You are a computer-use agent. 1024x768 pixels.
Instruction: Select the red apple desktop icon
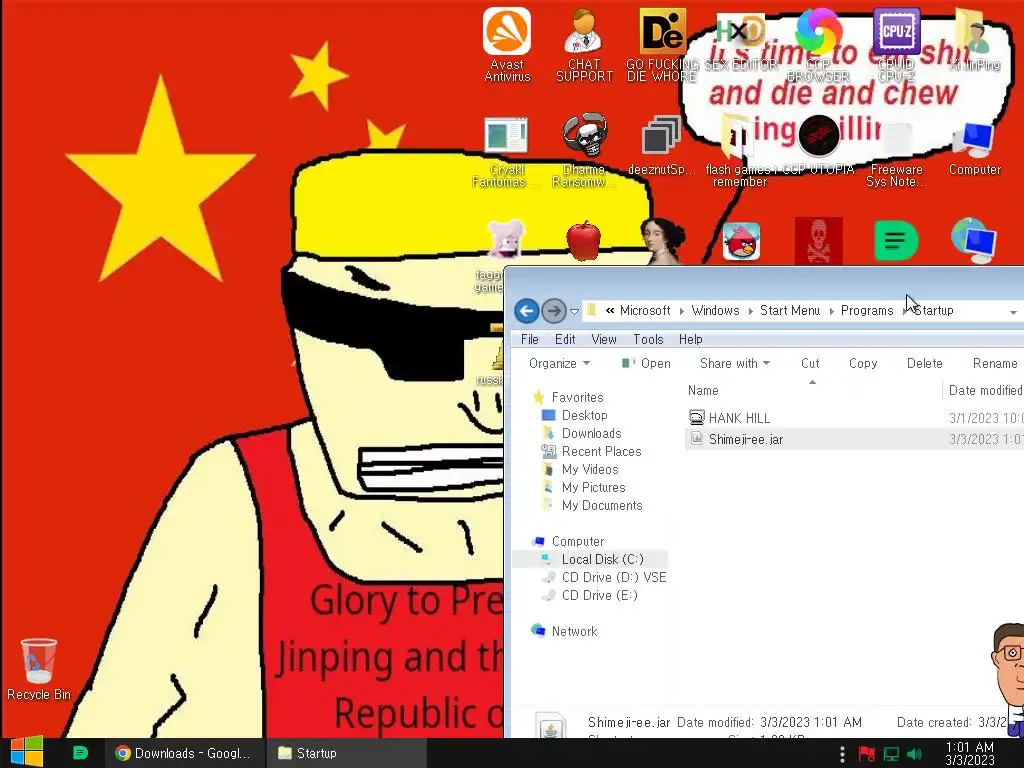click(x=584, y=241)
